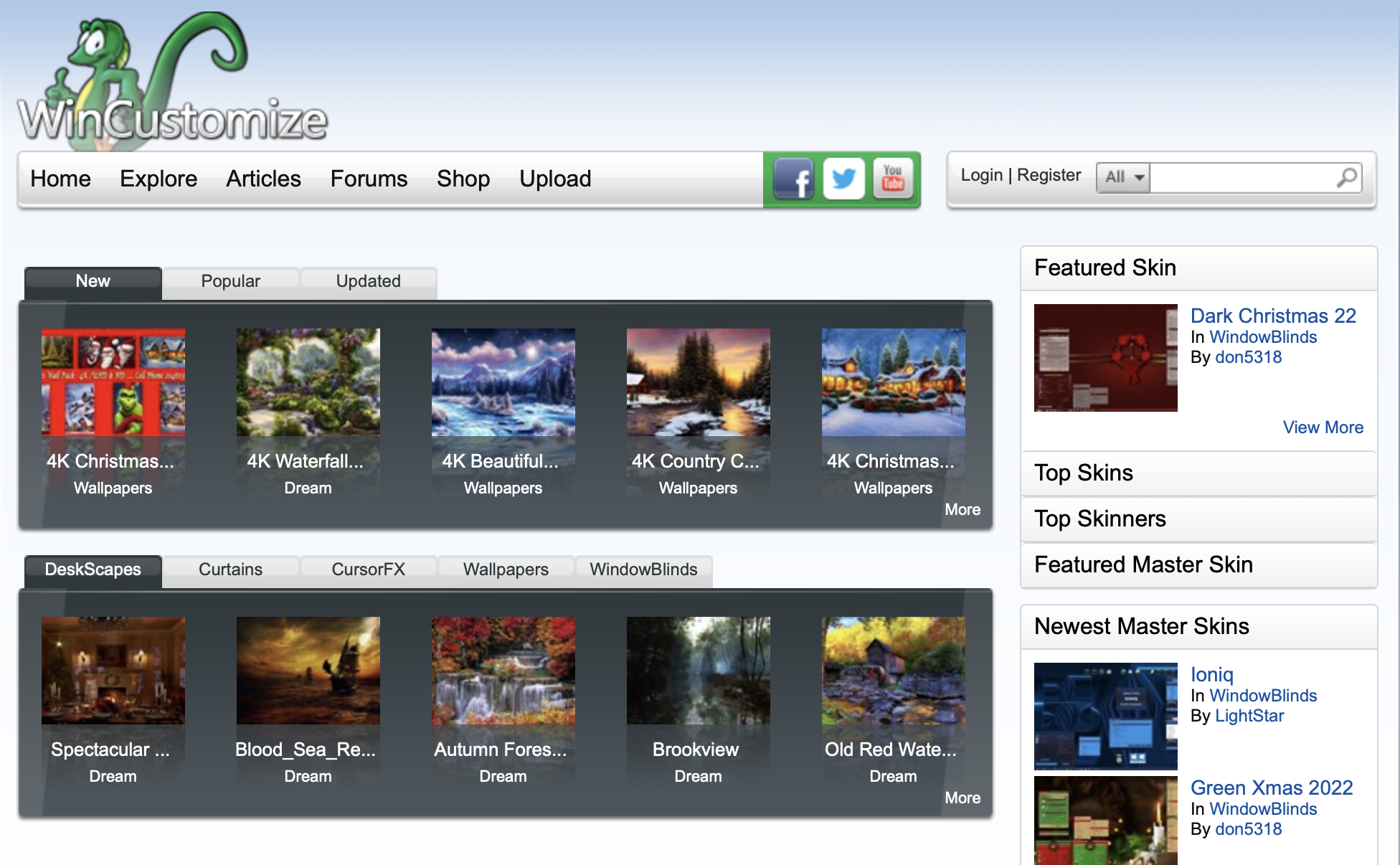
Task: Open the Facebook social icon
Action: click(x=794, y=179)
